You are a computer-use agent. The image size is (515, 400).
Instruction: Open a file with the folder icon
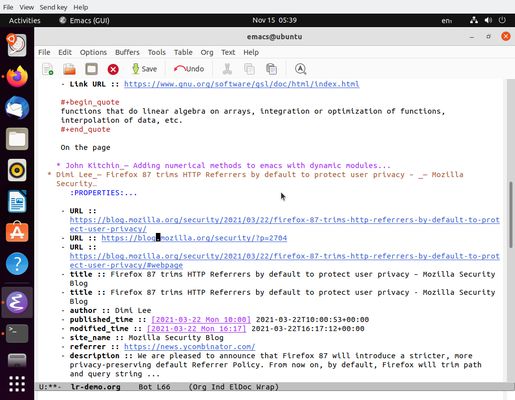pyautogui.click(x=69, y=69)
